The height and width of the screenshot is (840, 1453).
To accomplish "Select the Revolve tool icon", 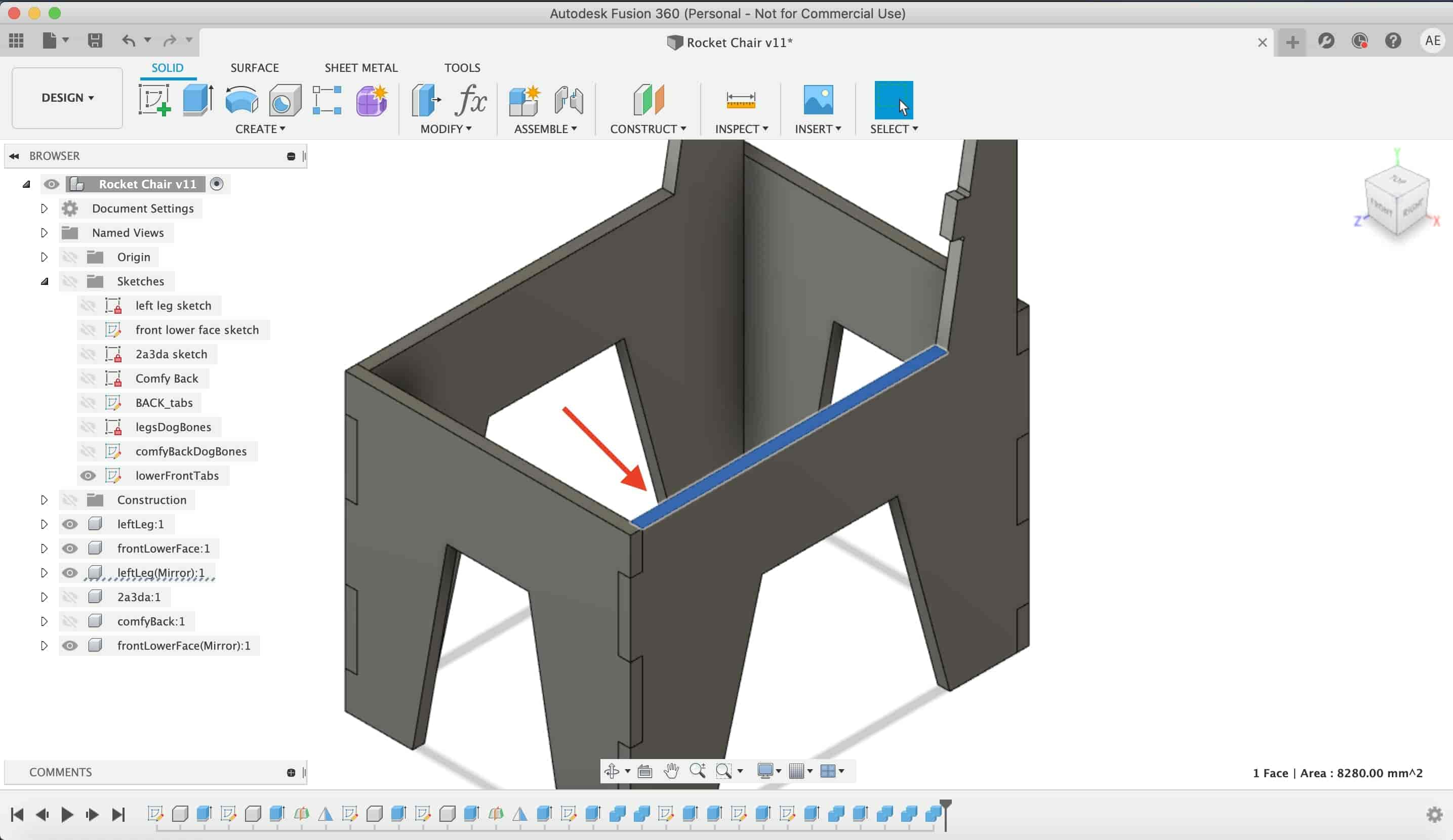I will coord(241,100).
